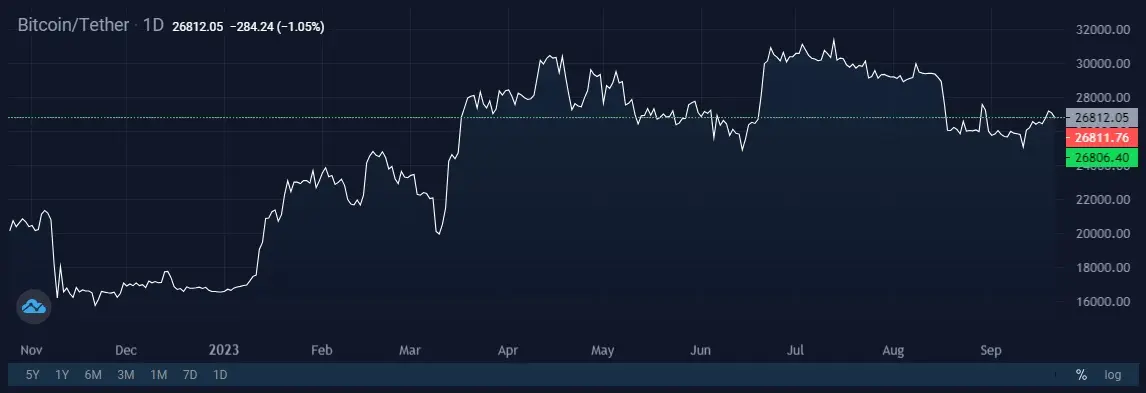The height and width of the screenshot is (393, 1146).
Task: Click the Jun label on time axis
Action: pyautogui.click(x=700, y=350)
